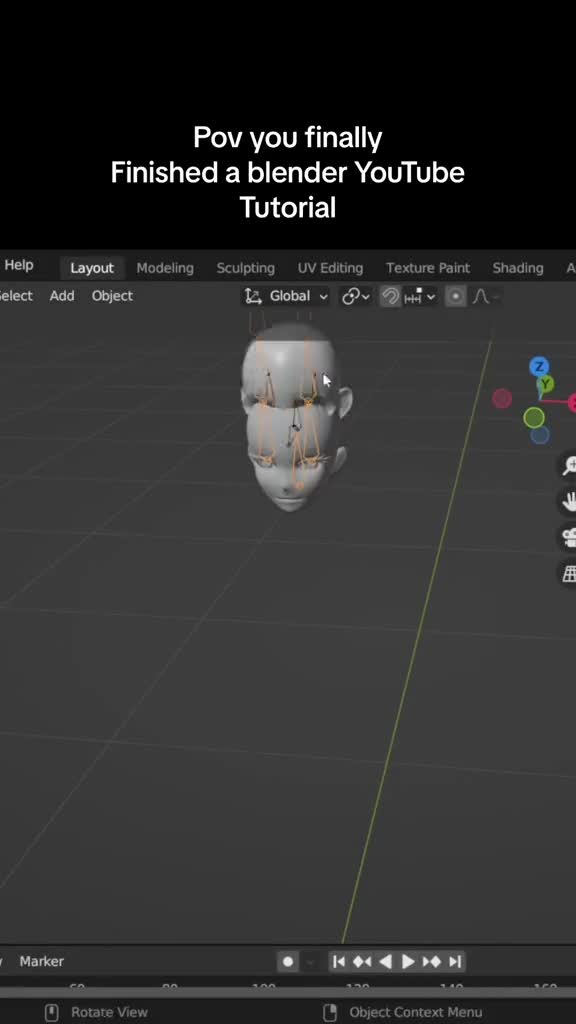The height and width of the screenshot is (1024, 576).
Task: Click the faded red negative X gizmo ball
Action: point(502,398)
